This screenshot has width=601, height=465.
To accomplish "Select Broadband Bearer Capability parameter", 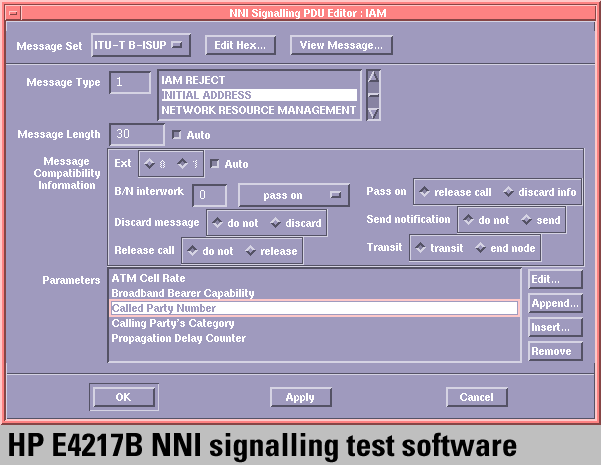I will tap(314, 293).
